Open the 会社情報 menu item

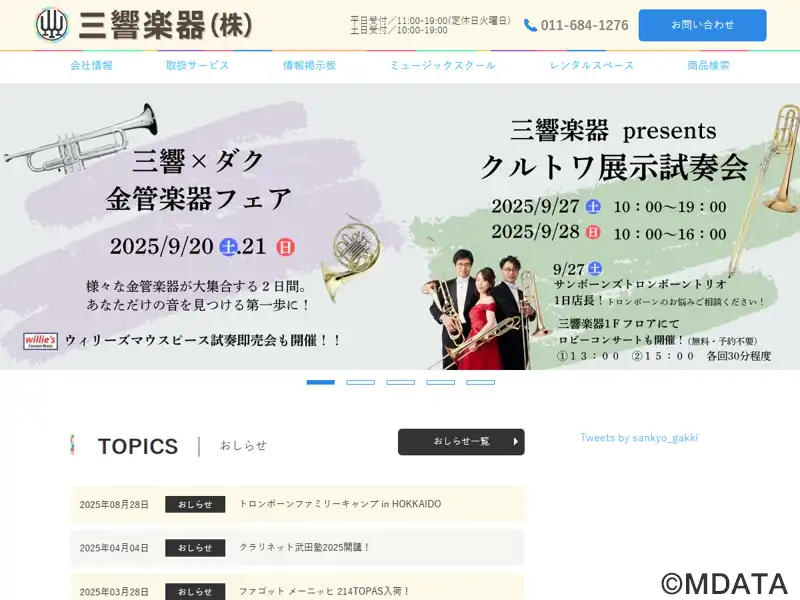pos(91,65)
